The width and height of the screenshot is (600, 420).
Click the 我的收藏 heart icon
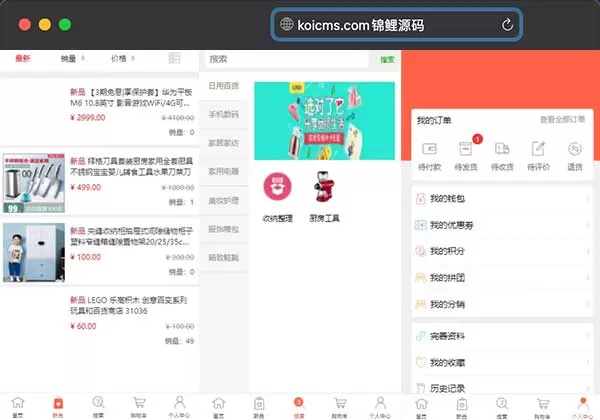point(421,362)
